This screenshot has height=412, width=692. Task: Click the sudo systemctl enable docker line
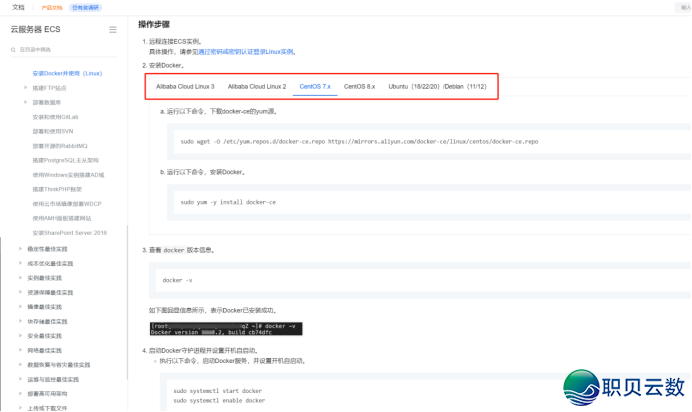coord(219,401)
